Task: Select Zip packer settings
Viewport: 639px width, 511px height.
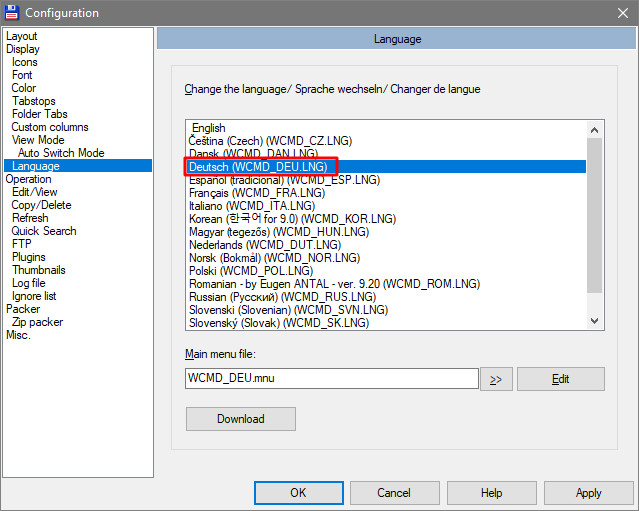Action: point(37,322)
